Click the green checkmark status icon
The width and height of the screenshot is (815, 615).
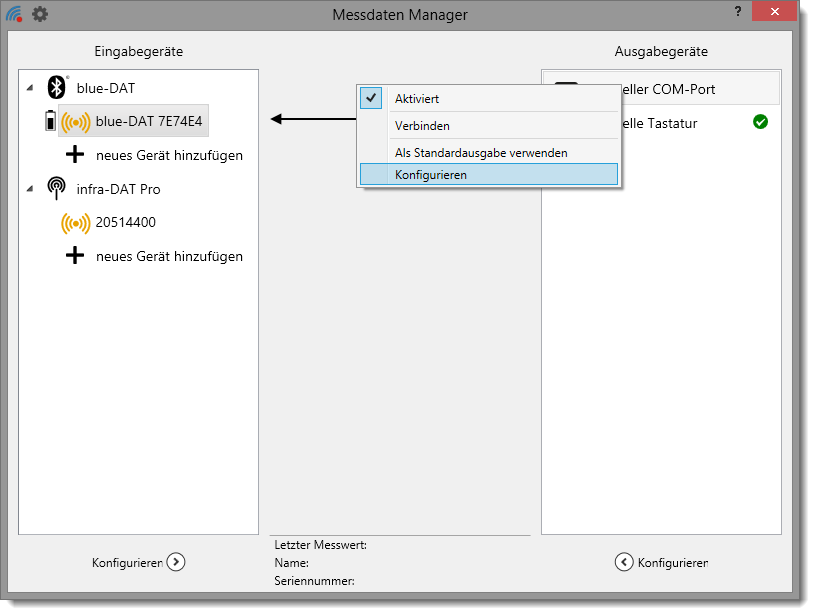760,122
